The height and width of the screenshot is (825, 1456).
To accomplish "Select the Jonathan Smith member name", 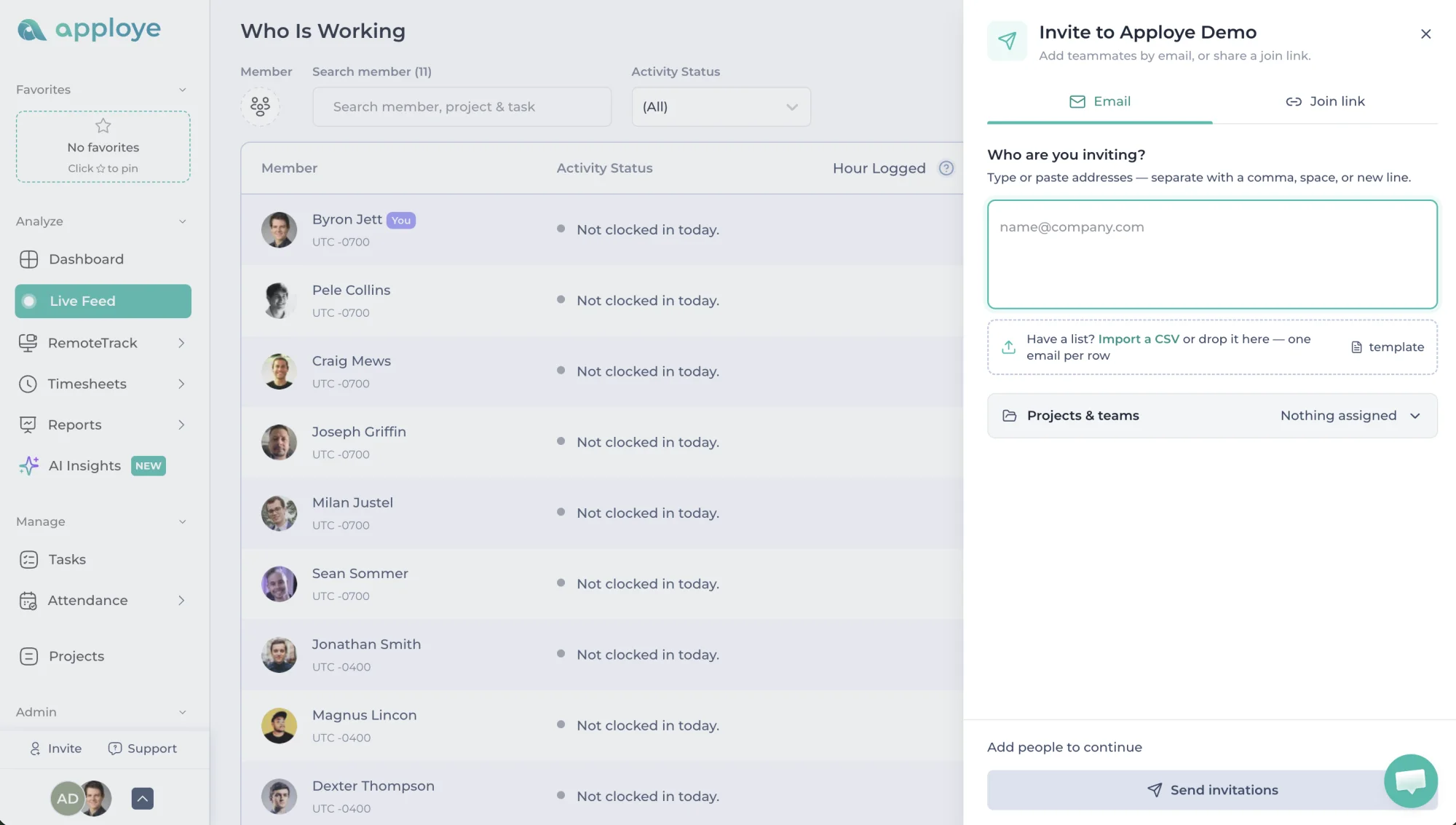I will (x=366, y=644).
